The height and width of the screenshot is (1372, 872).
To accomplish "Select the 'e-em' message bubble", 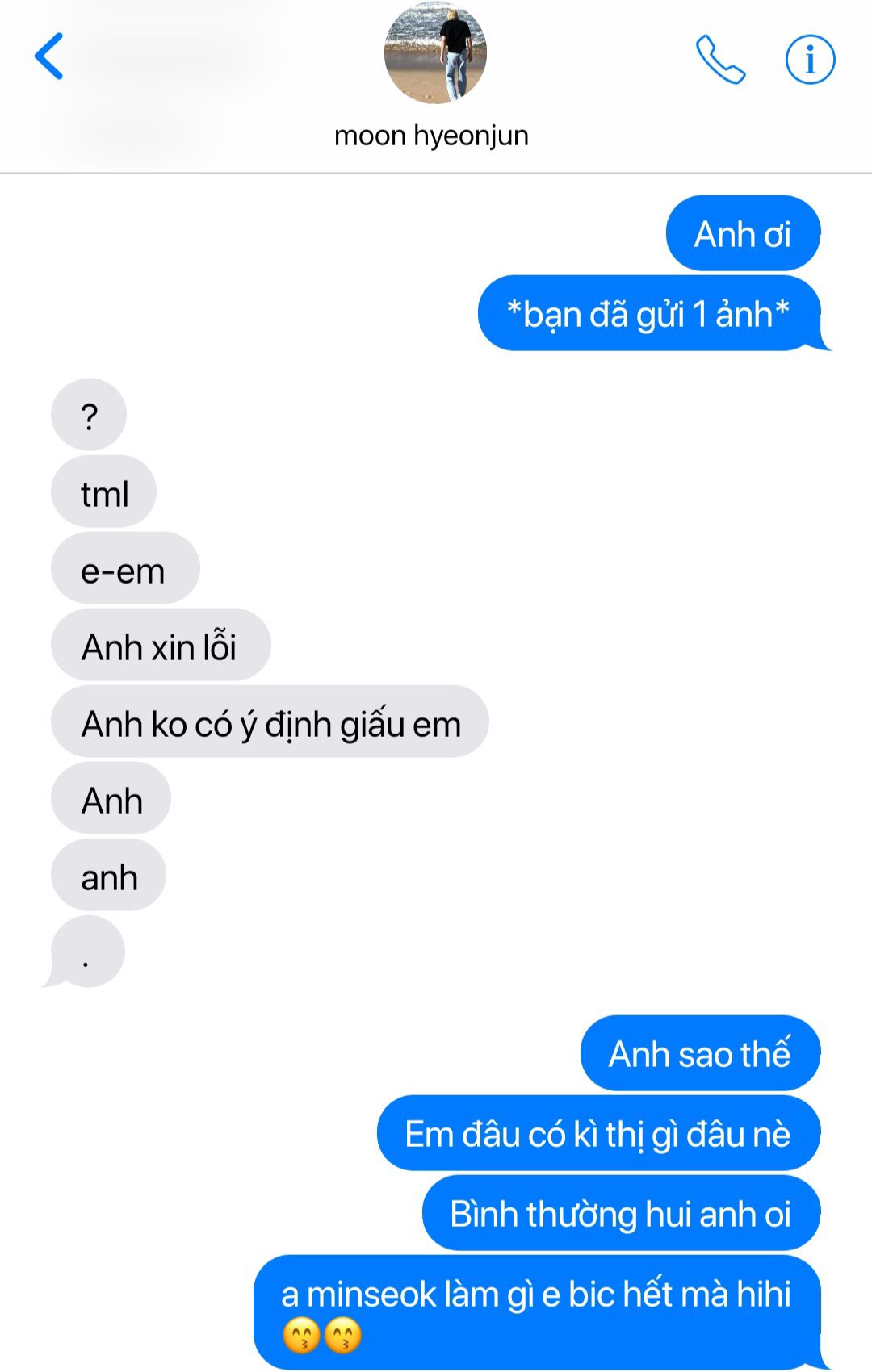I will pyautogui.click(x=125, y=568).
